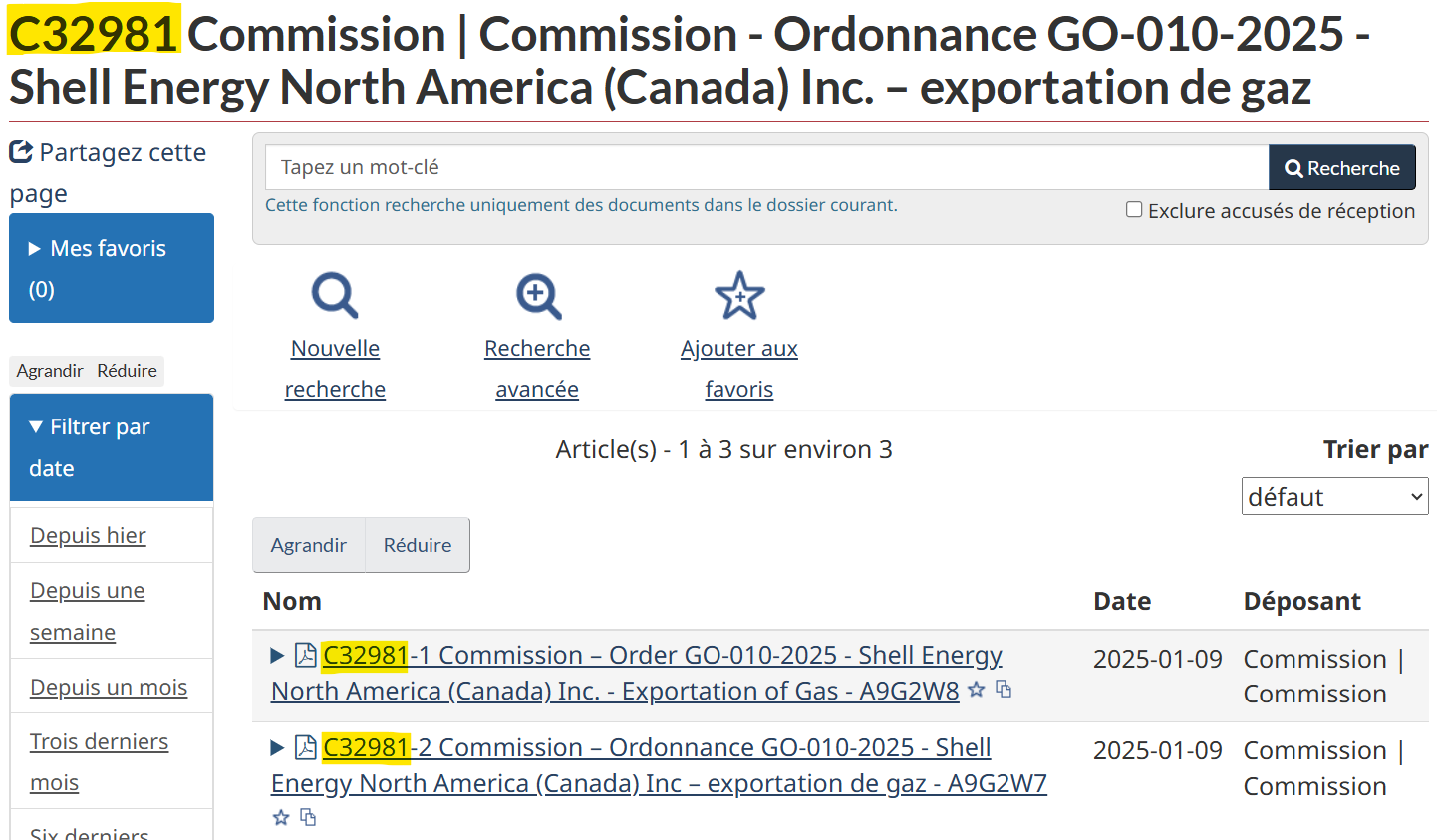Expand details of the C32981-1 row
Image resolution: width=1437 pixels, height=840 pixels.
(277, 656)
